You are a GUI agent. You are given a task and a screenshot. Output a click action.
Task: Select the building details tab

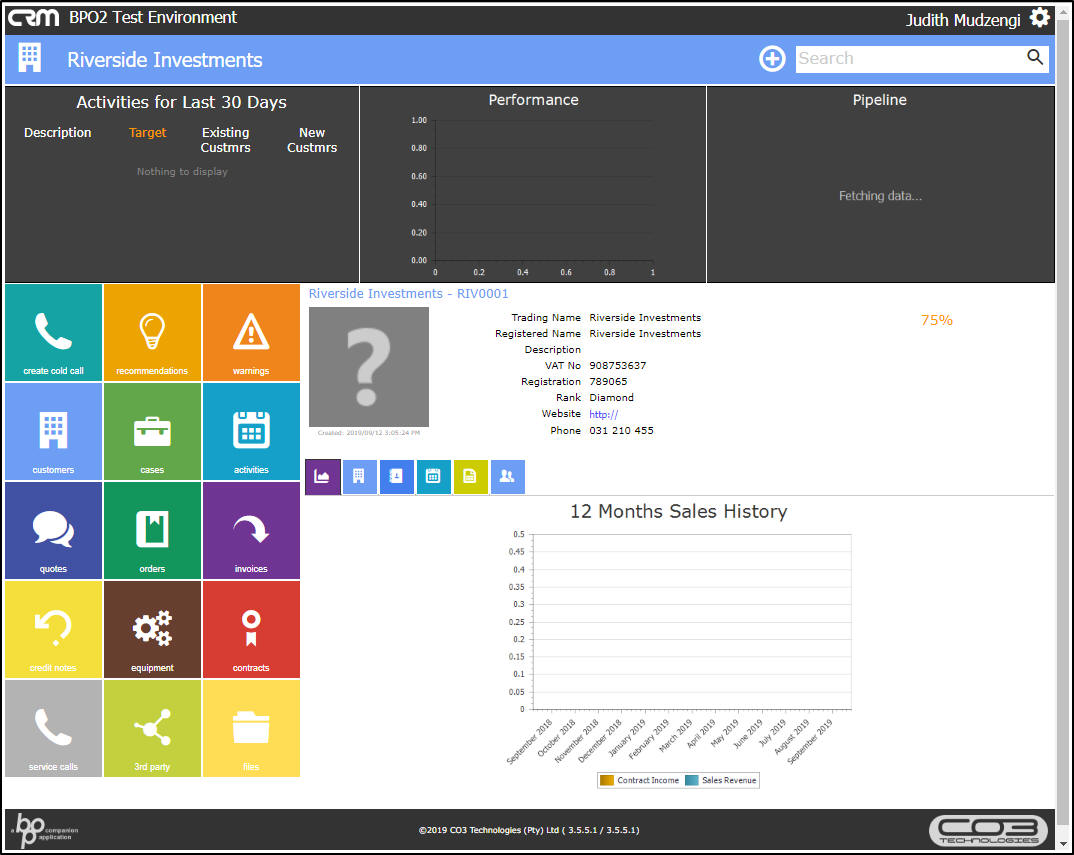point(359,477)
